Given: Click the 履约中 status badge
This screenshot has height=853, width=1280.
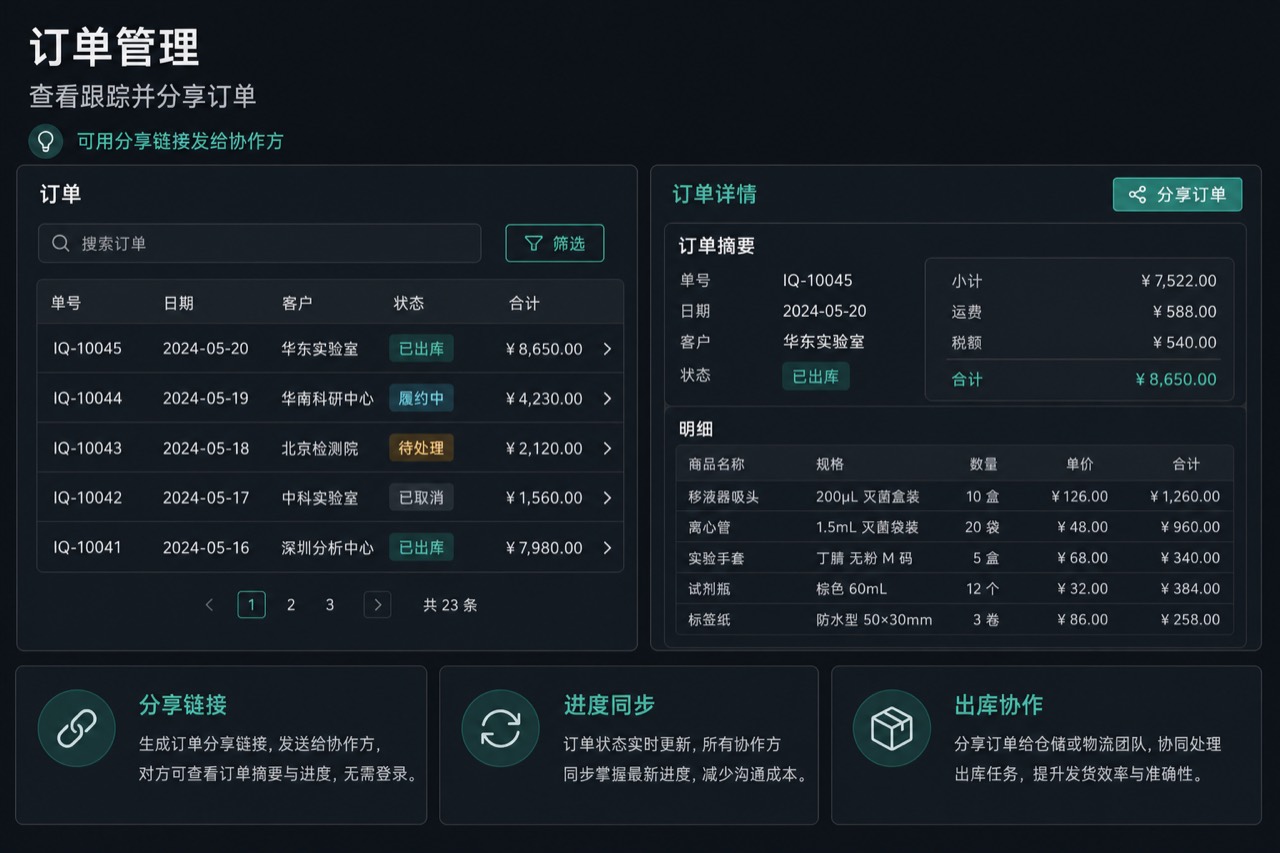Looking at the screenshot, I should (x=421, y=398).
